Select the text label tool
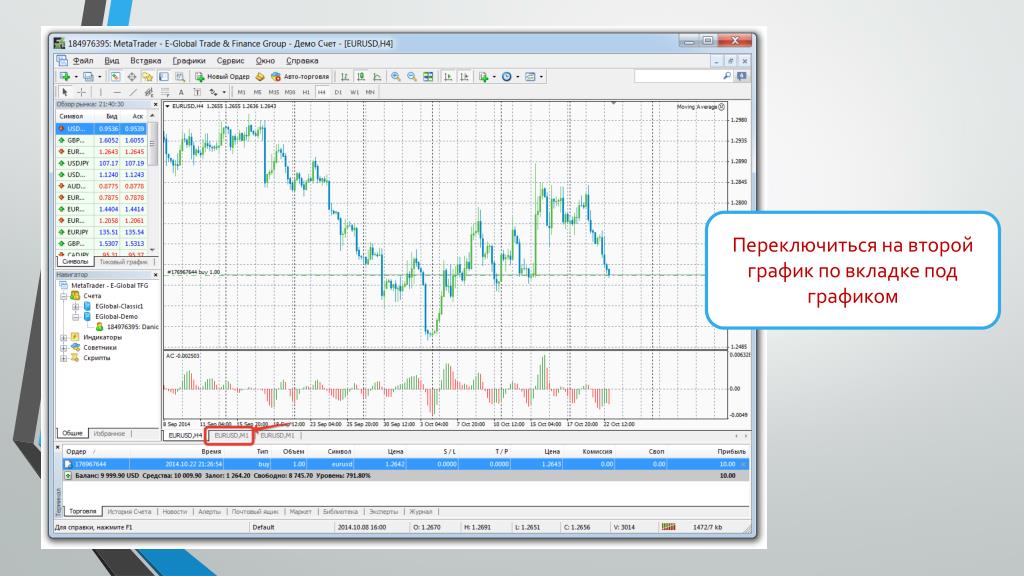The width and height of the screenshot is (1024, 576). [197, 92]
